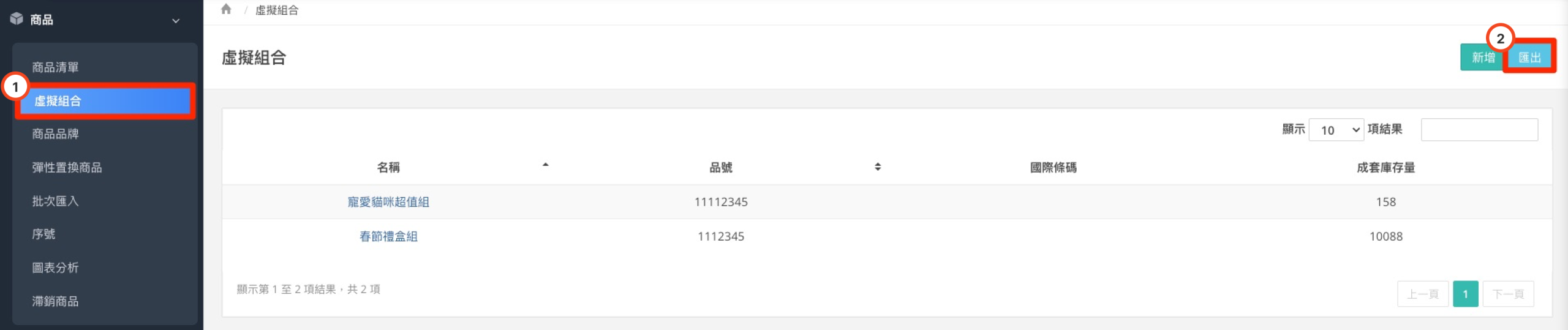Click the 下一頁 pagination button
The height and width of the screenshot is (330, 1568).
coord(1507,294)
